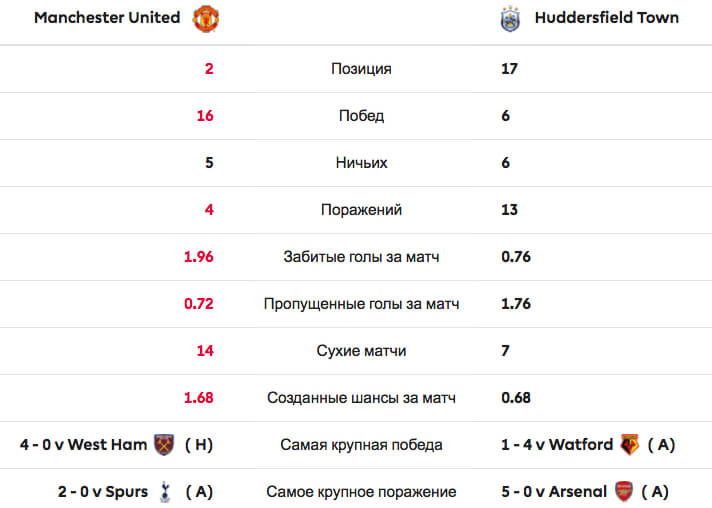Click the Watford crest icon
Image resolution: width=712 pixels, height=508 pixels.
point(630,444)
